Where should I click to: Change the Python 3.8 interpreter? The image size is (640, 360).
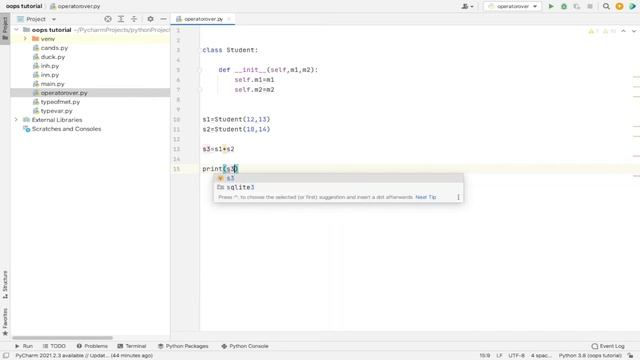coord(590,356)
